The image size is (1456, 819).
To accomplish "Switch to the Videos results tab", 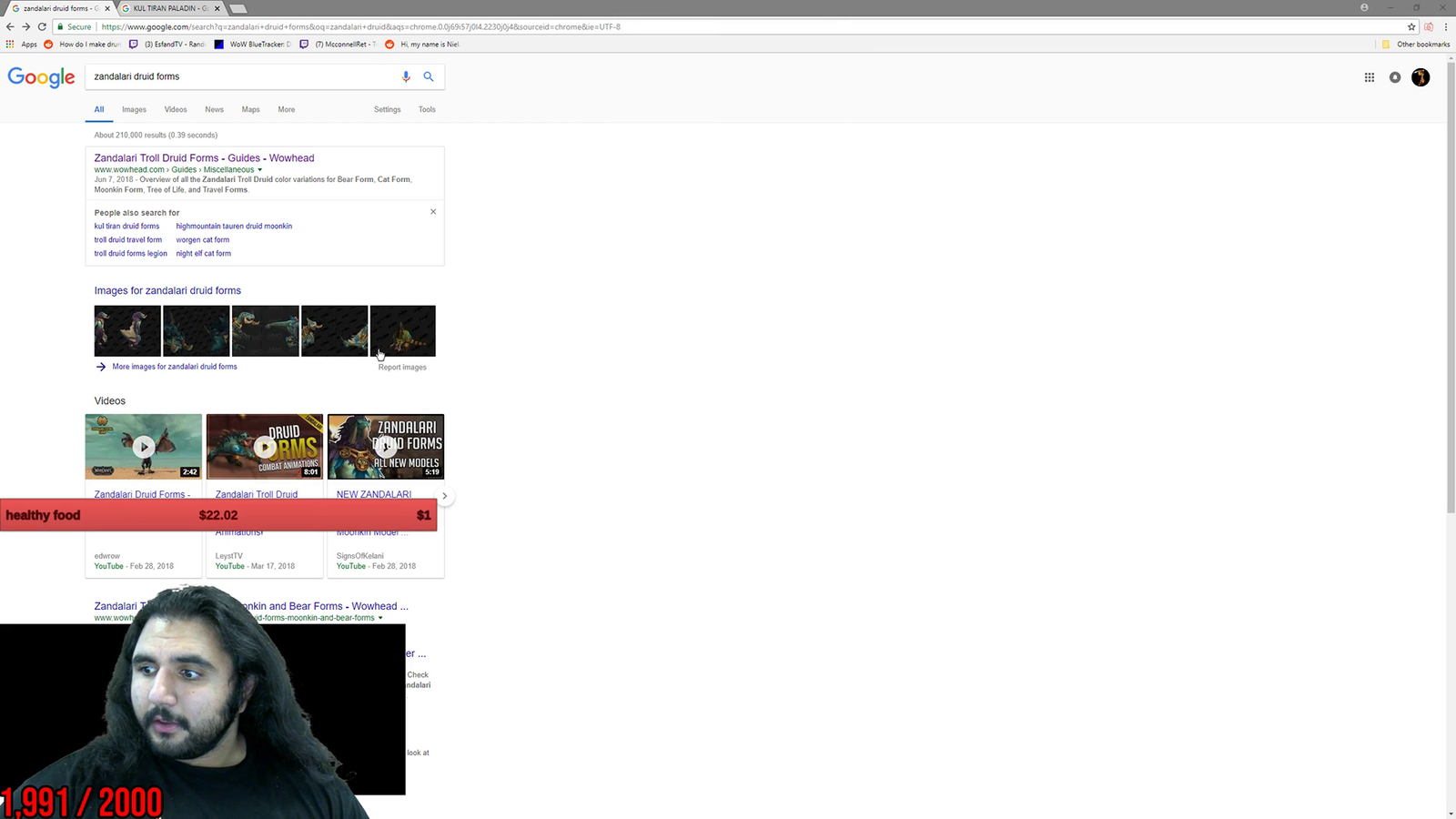I will (176, 109).
